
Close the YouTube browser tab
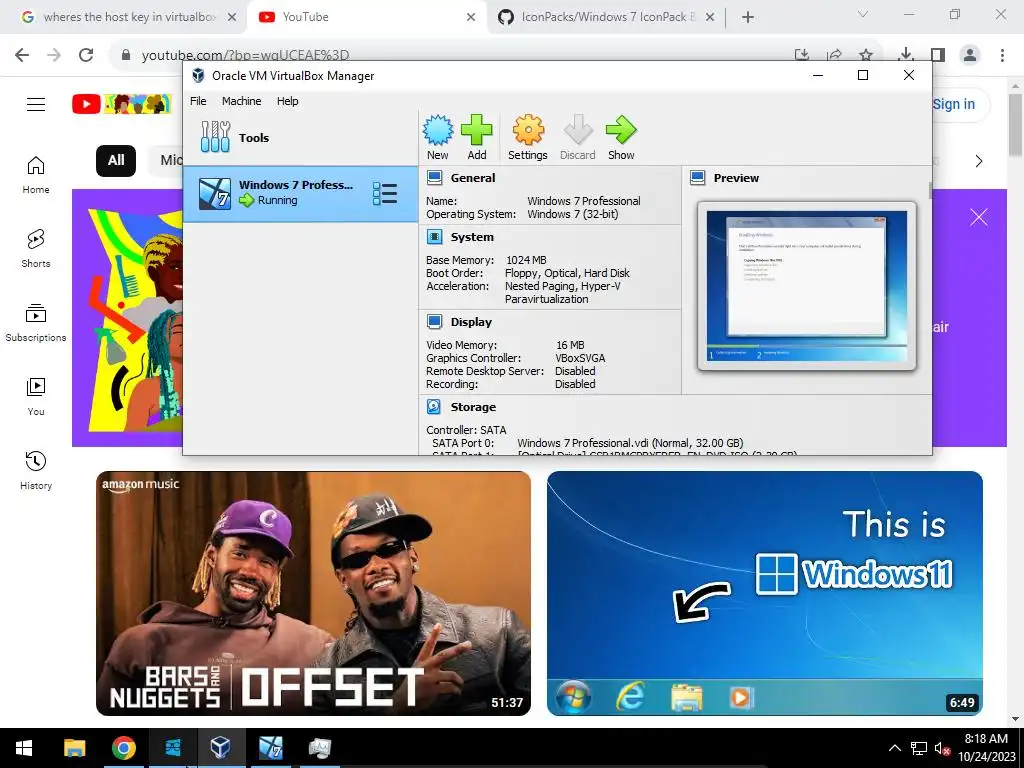click(471, 17)
